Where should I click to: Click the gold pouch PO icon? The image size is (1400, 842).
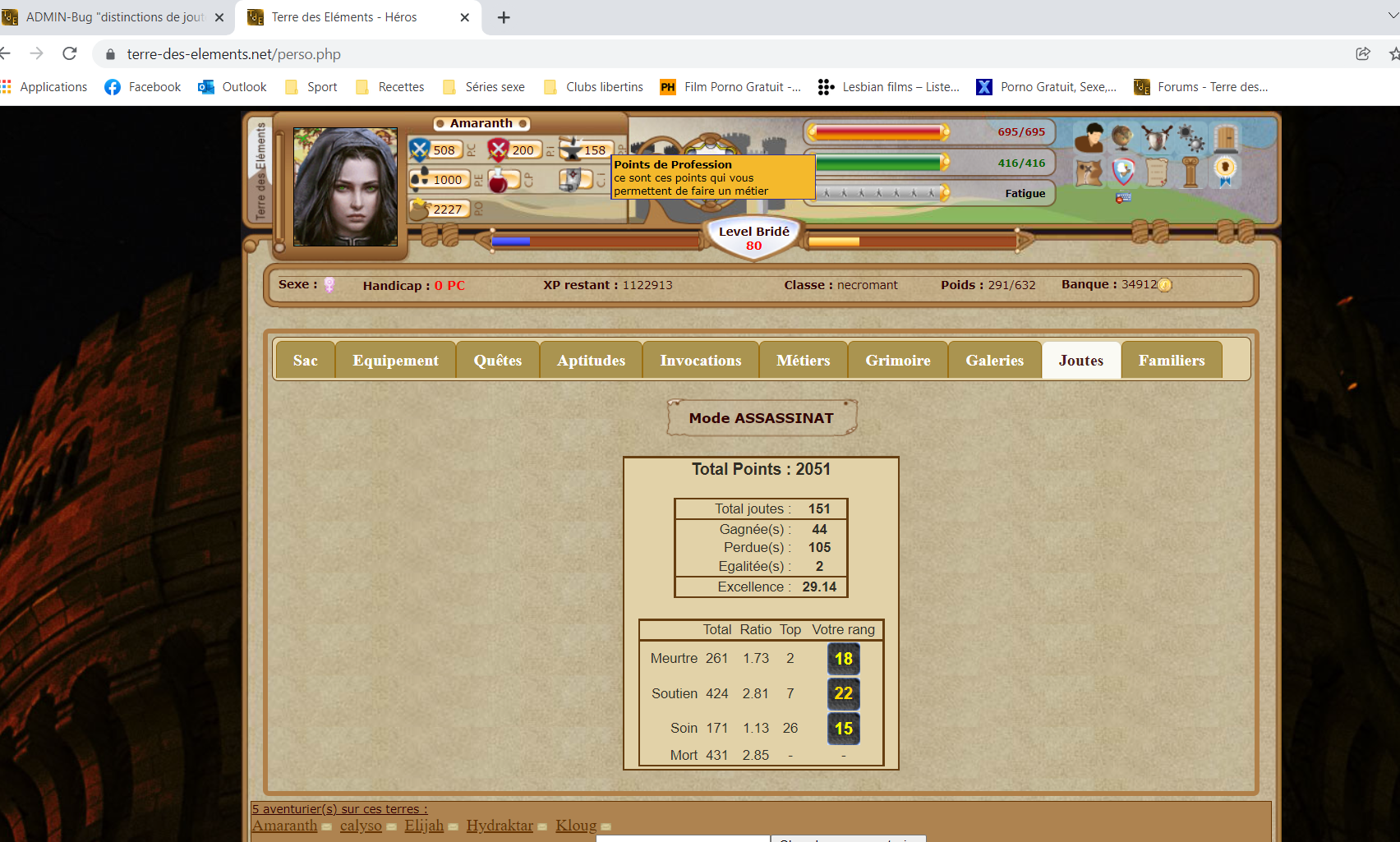(420, 209)
